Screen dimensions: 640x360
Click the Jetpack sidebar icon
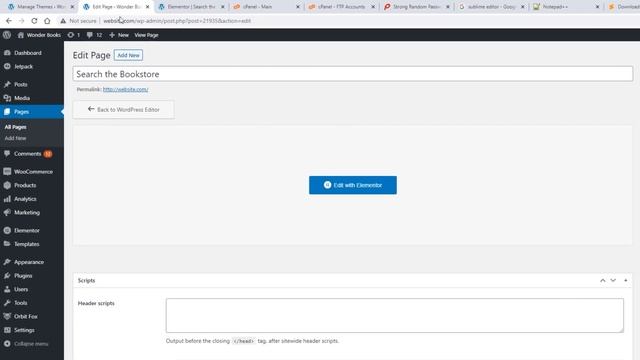[7, 66]
